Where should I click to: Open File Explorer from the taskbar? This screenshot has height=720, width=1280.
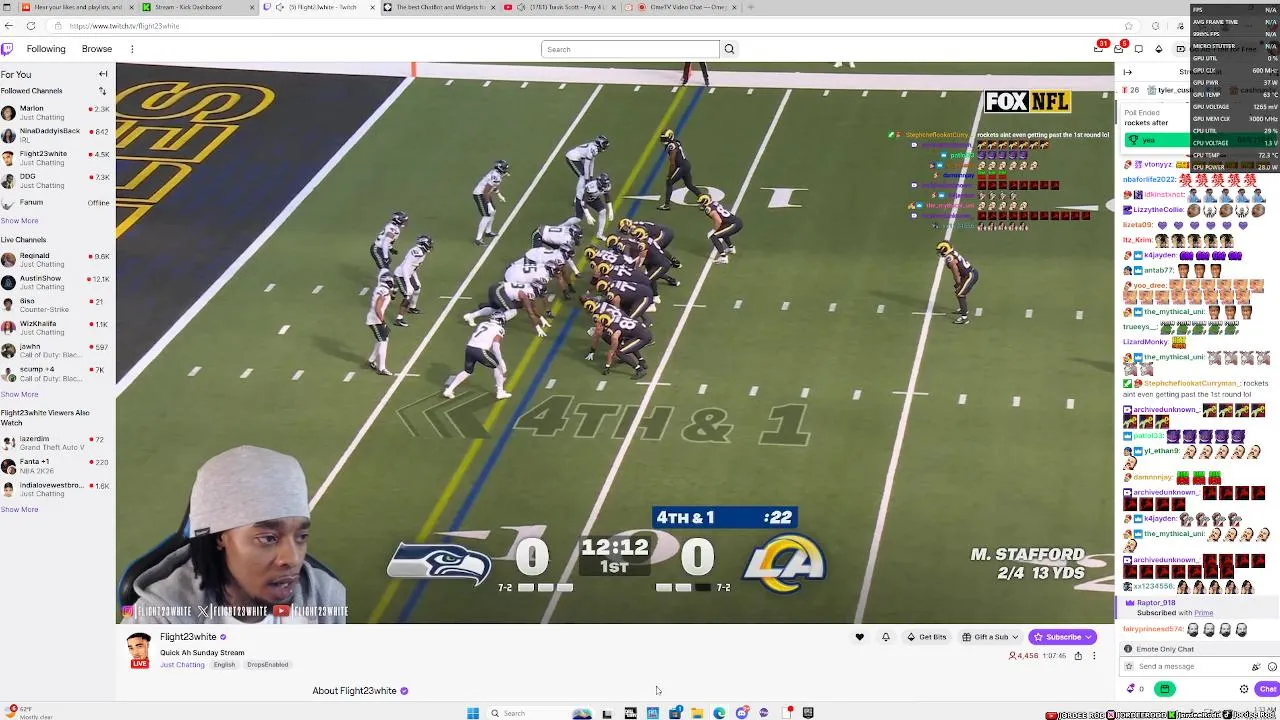697,713
